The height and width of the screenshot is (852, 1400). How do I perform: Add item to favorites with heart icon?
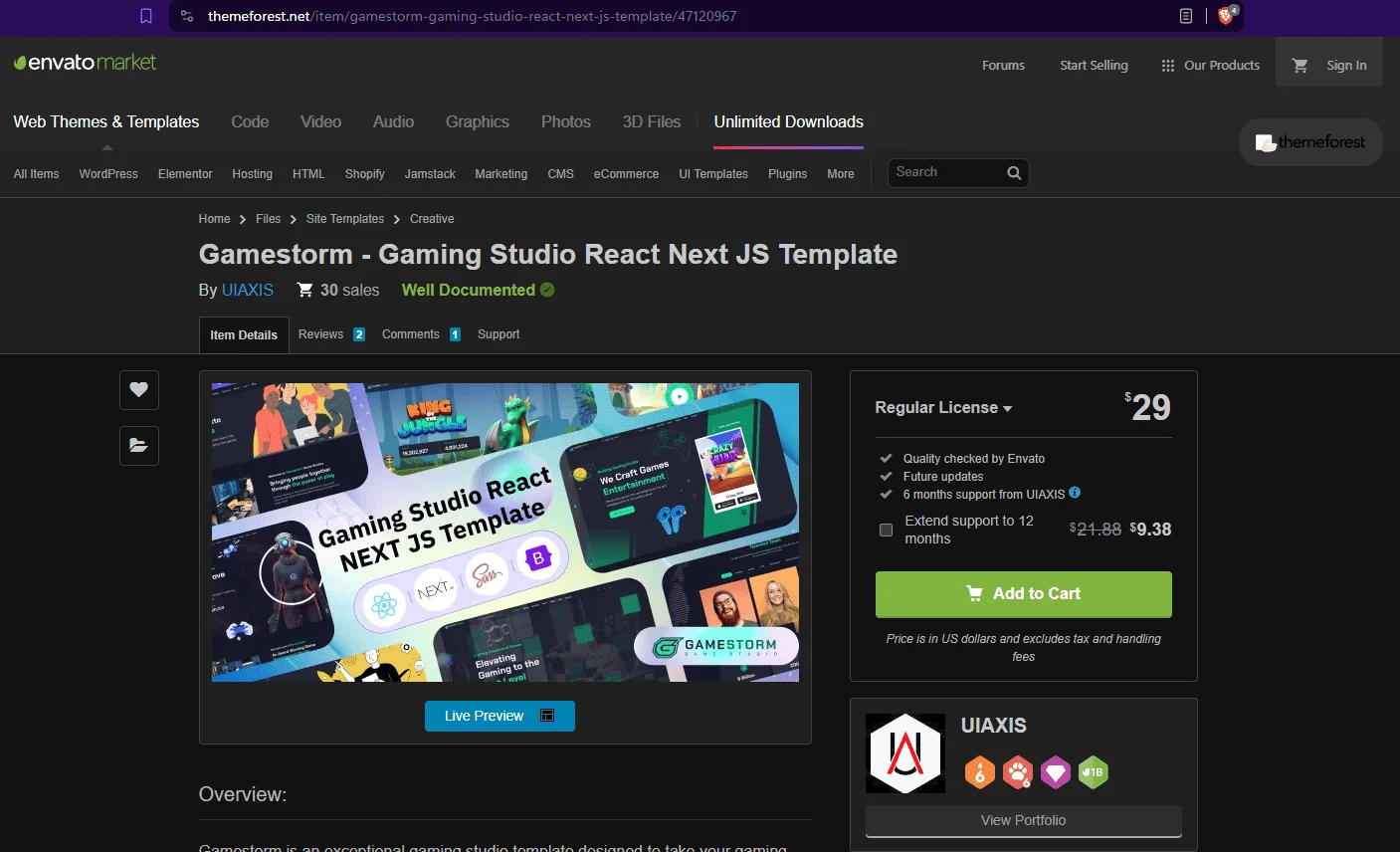click(139, 389)
